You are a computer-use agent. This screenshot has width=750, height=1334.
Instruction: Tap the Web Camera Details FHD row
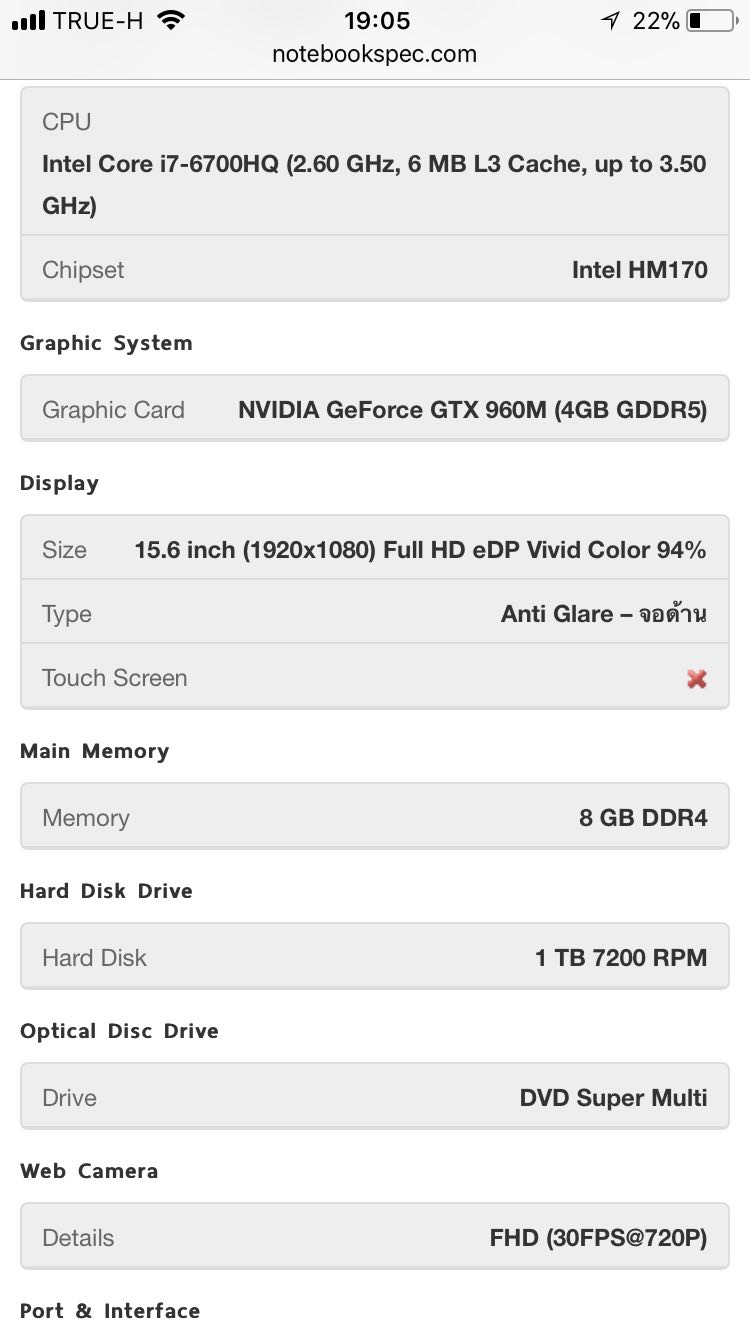coord(375,1237)
